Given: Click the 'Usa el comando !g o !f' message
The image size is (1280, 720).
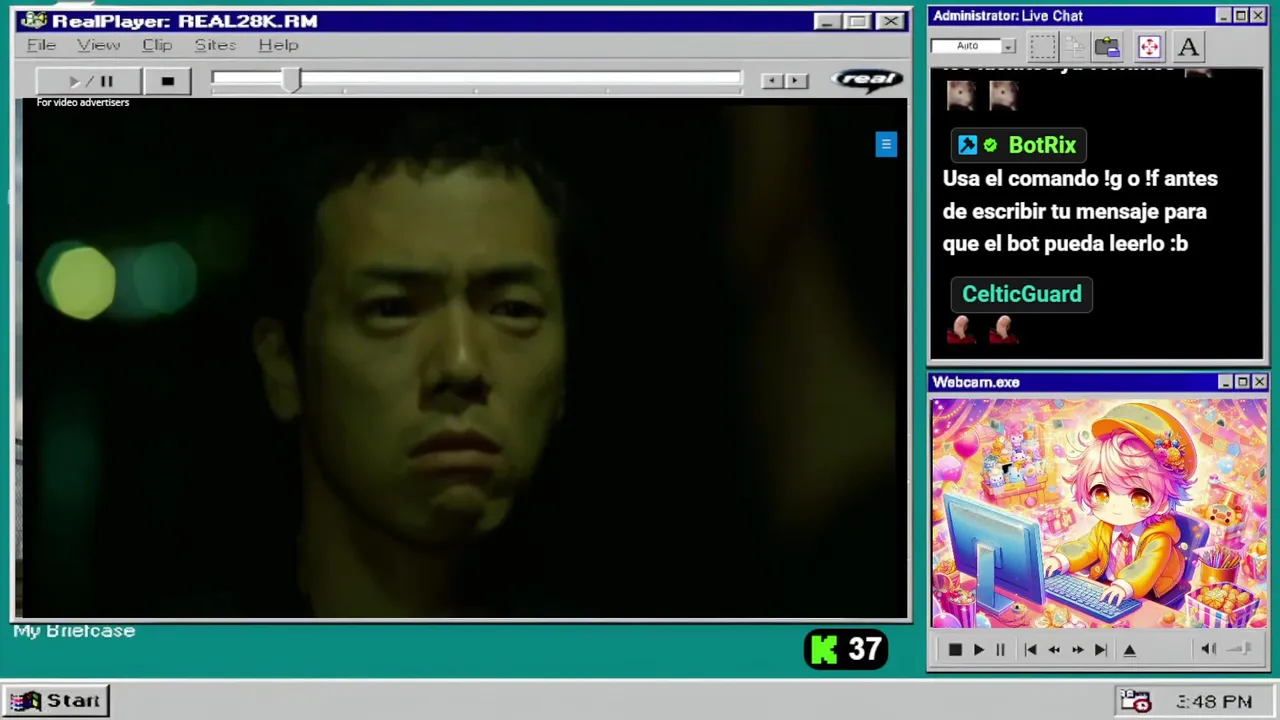Looking at the screenshot, I should coord(1080,211).
